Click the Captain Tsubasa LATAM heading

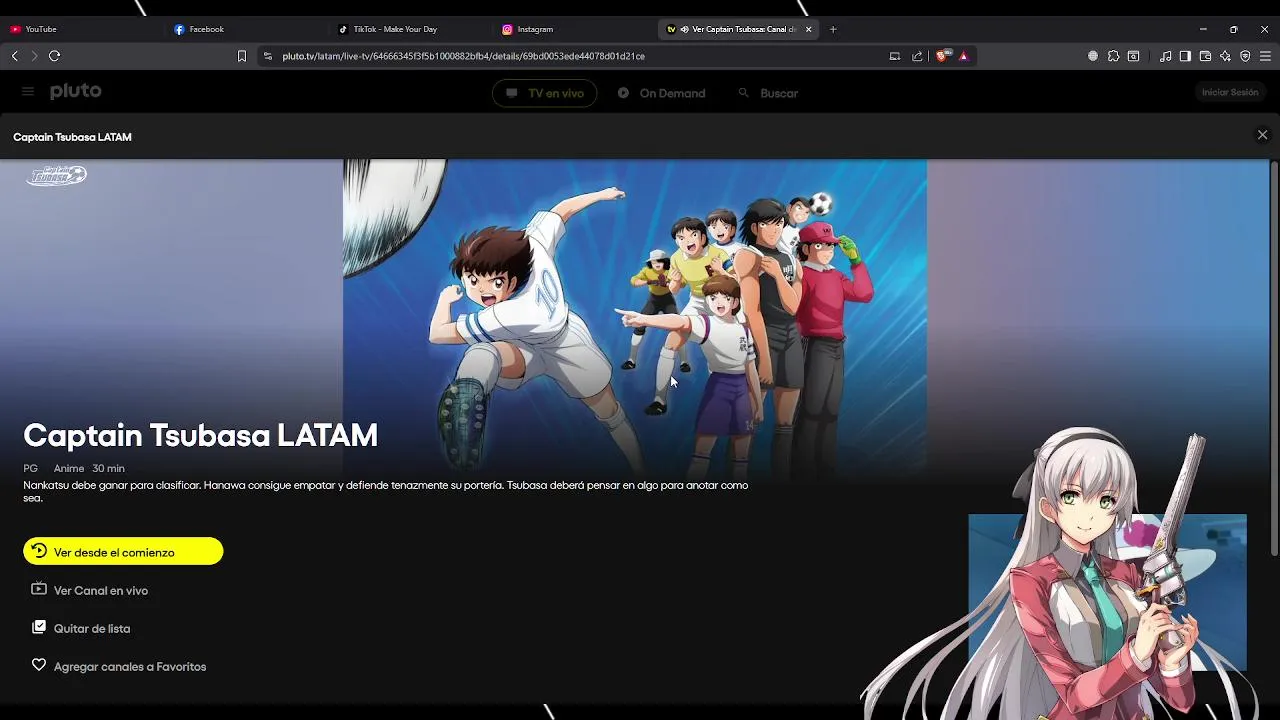coord(200,435)
